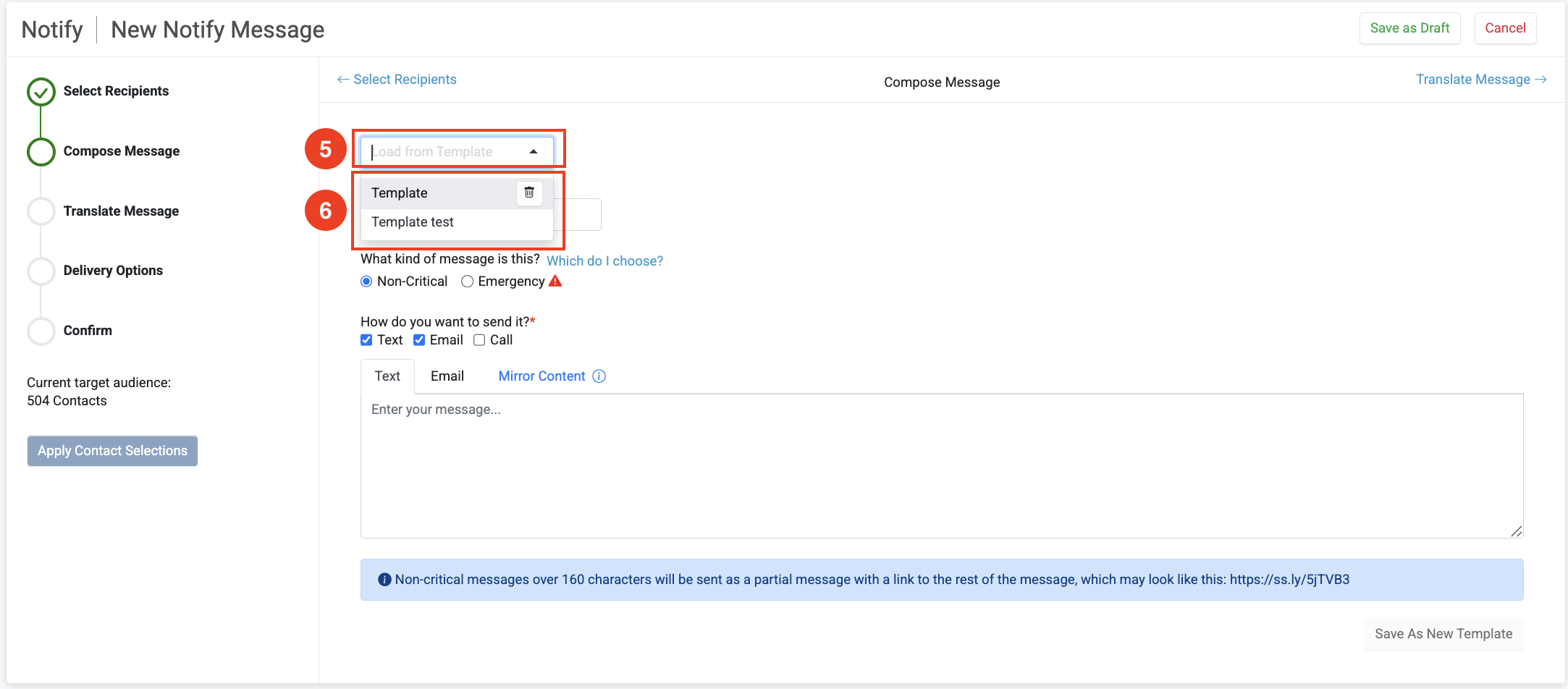Choose 'Template' option from dropdown list
The width and height of the screenshot is (1568, 689).
400,193
